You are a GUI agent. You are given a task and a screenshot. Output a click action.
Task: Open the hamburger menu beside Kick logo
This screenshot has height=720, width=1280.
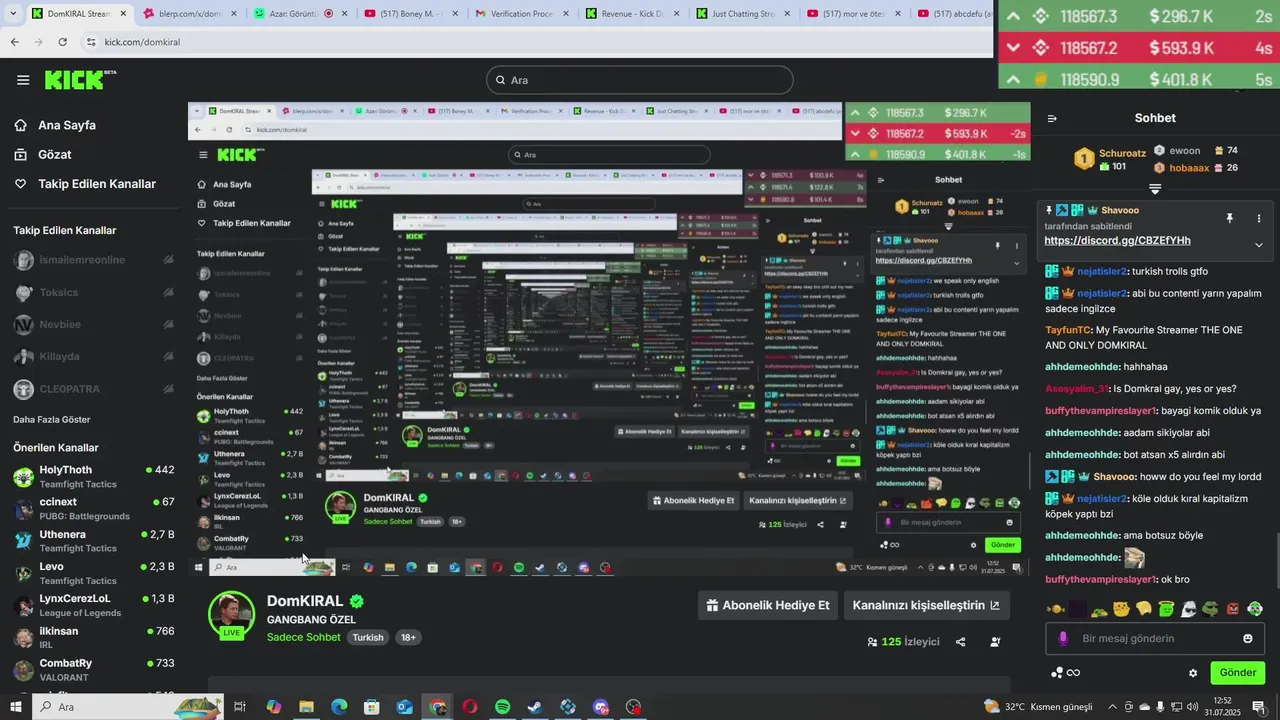(x=22, y=80)
